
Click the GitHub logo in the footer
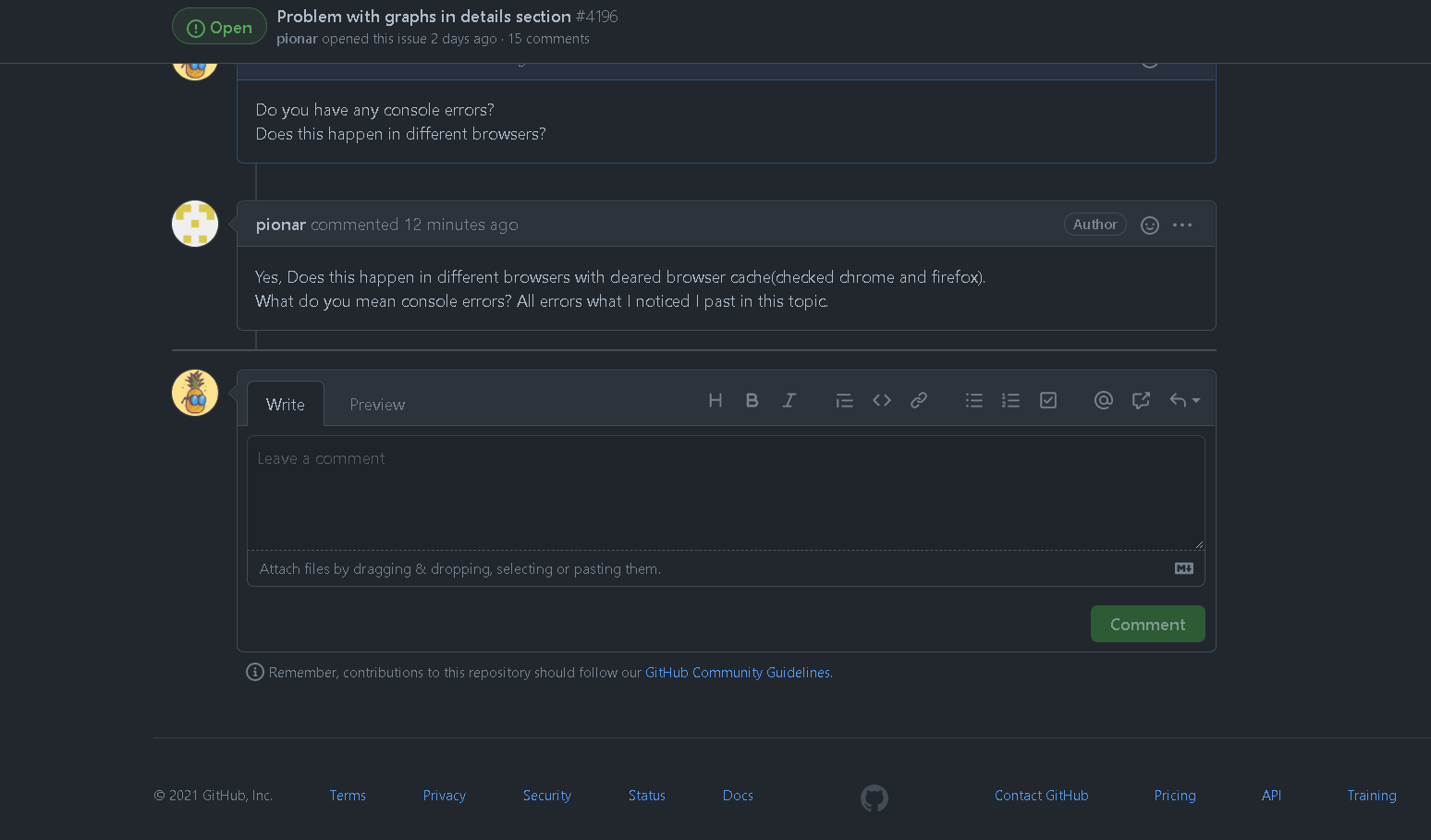click(874, 797)
